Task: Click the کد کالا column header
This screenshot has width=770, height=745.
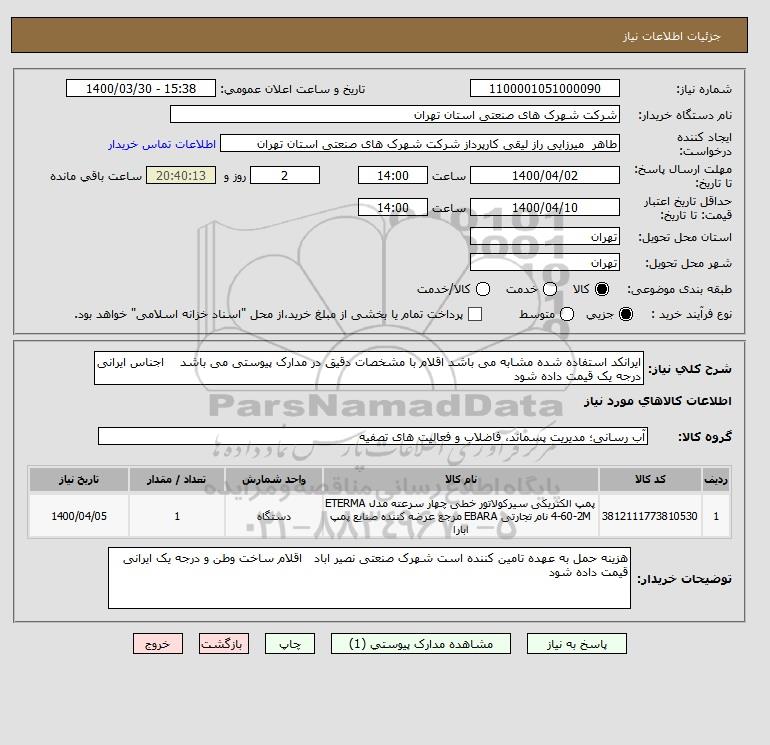Action: point(650,479)
